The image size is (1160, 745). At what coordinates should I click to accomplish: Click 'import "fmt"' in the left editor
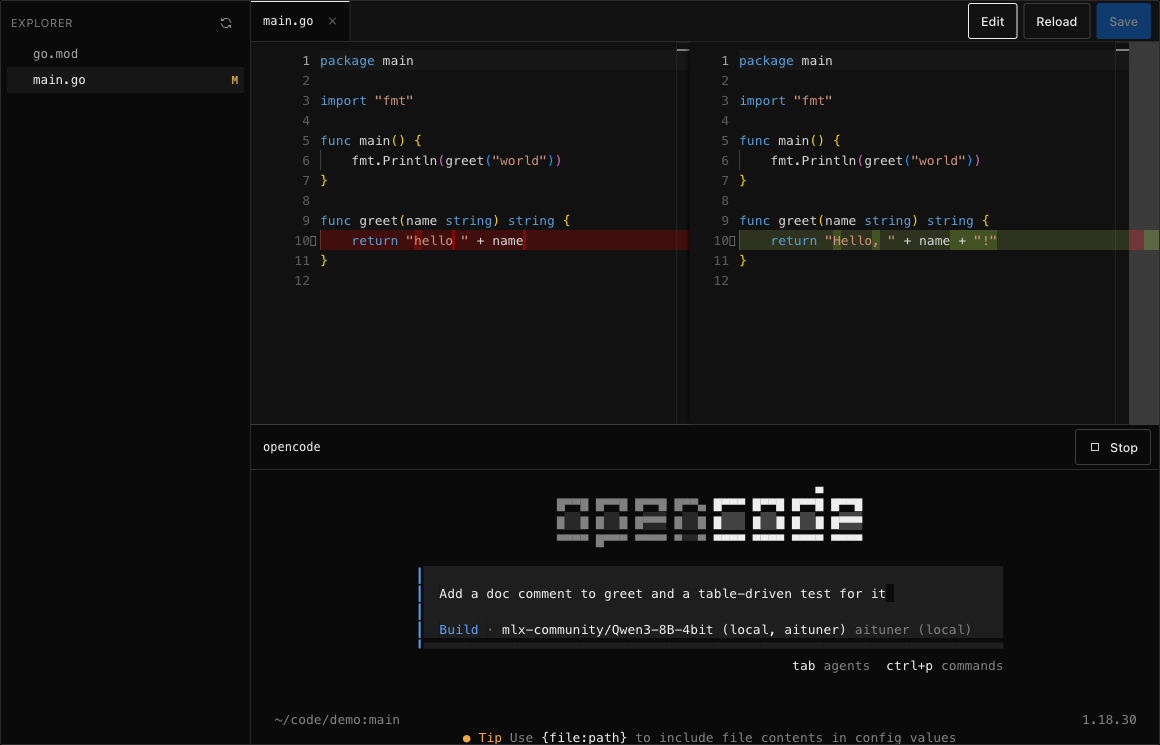pos(366,101)
